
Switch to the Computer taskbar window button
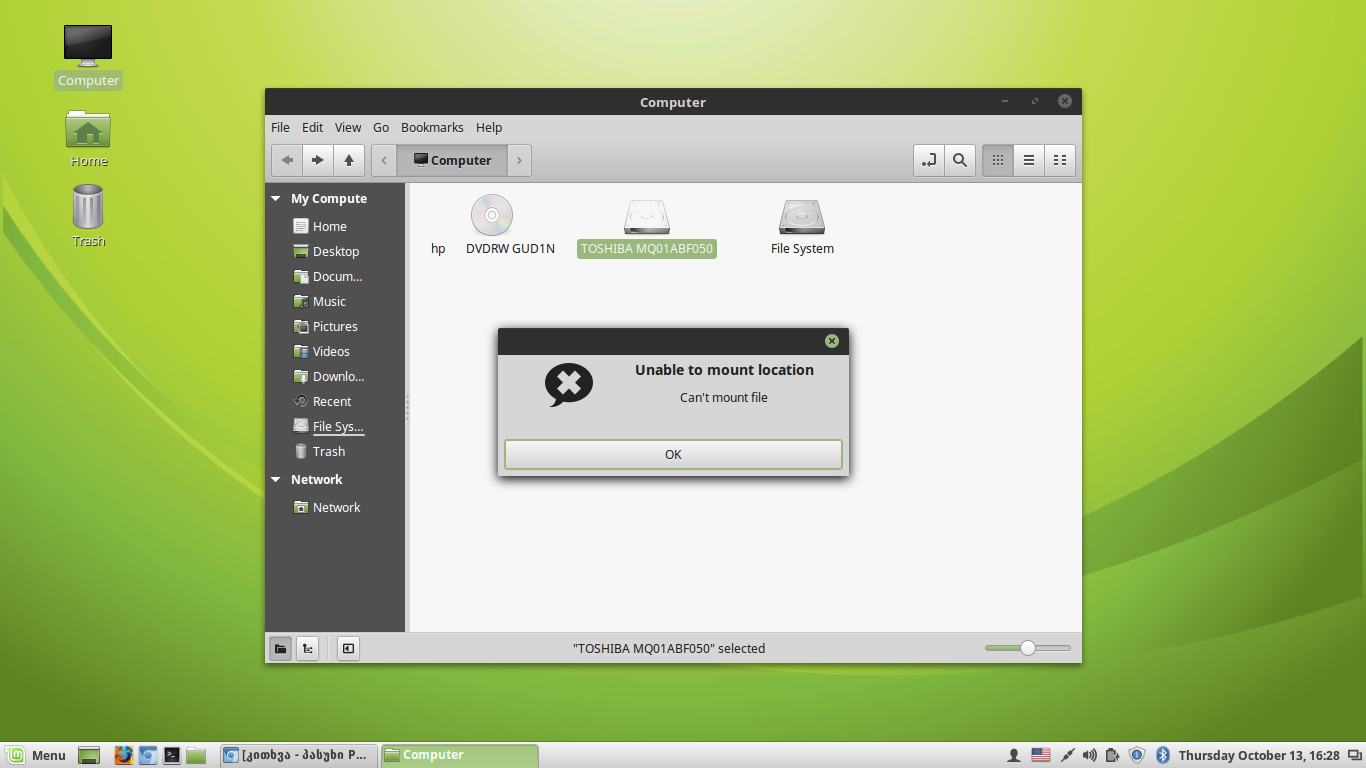(x=460, y=755)
